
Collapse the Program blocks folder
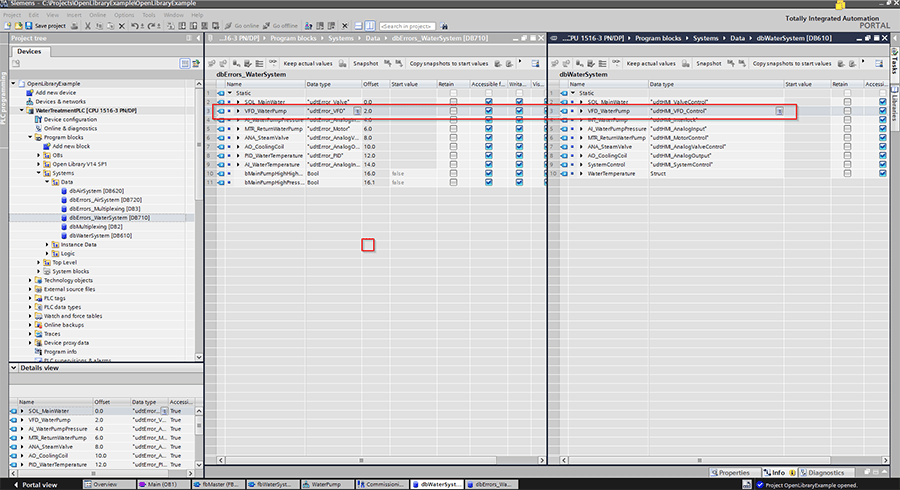click(x=30, y=137)
